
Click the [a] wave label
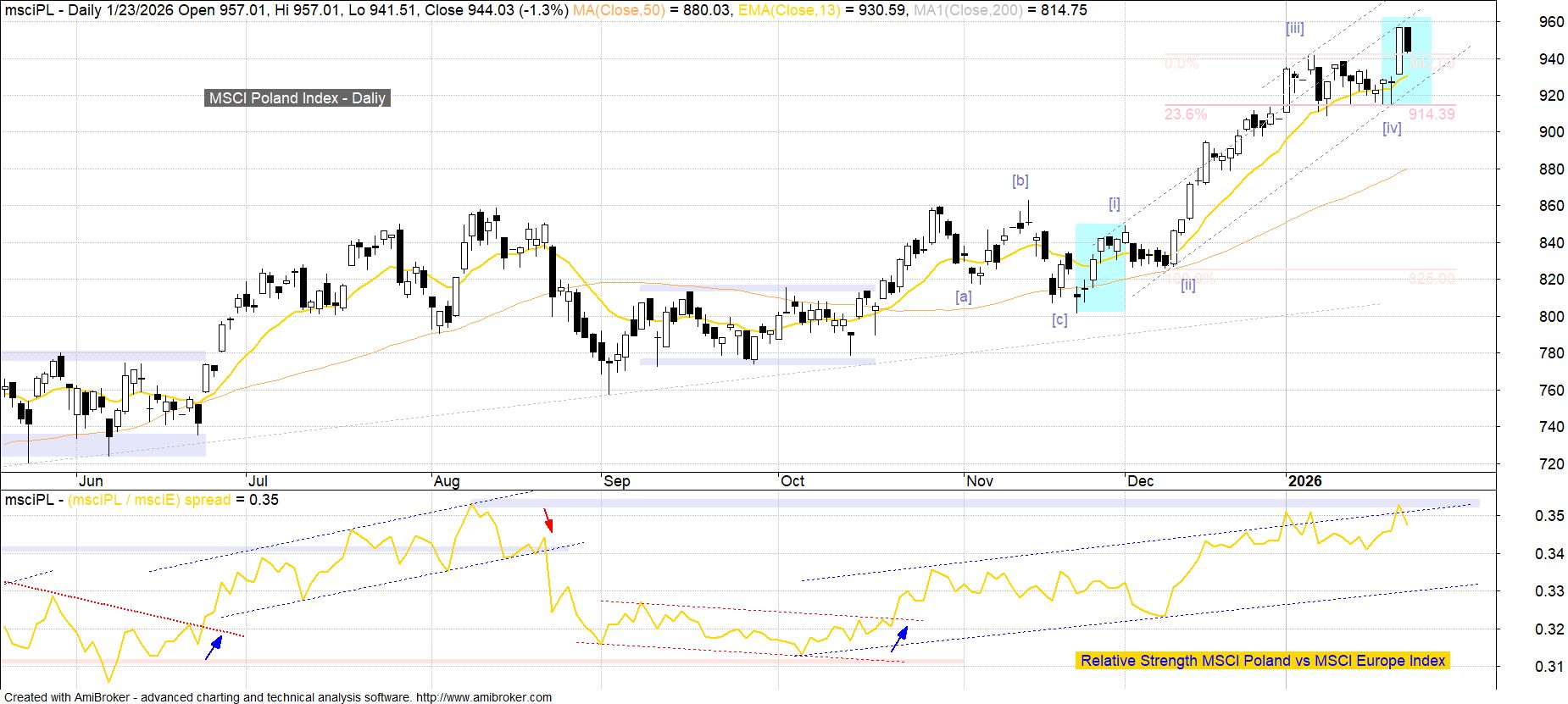click(963, 297)
